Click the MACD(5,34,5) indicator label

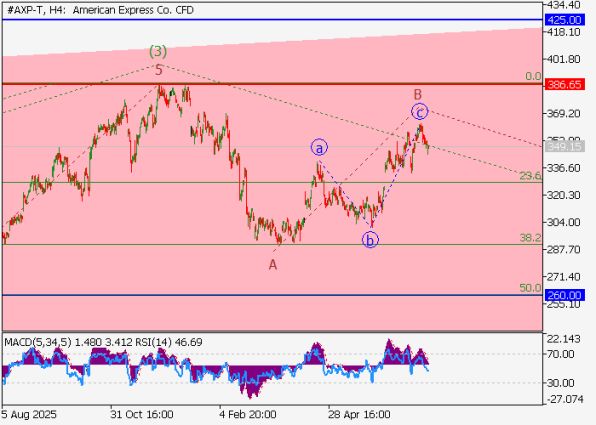[x=38, y=342]
